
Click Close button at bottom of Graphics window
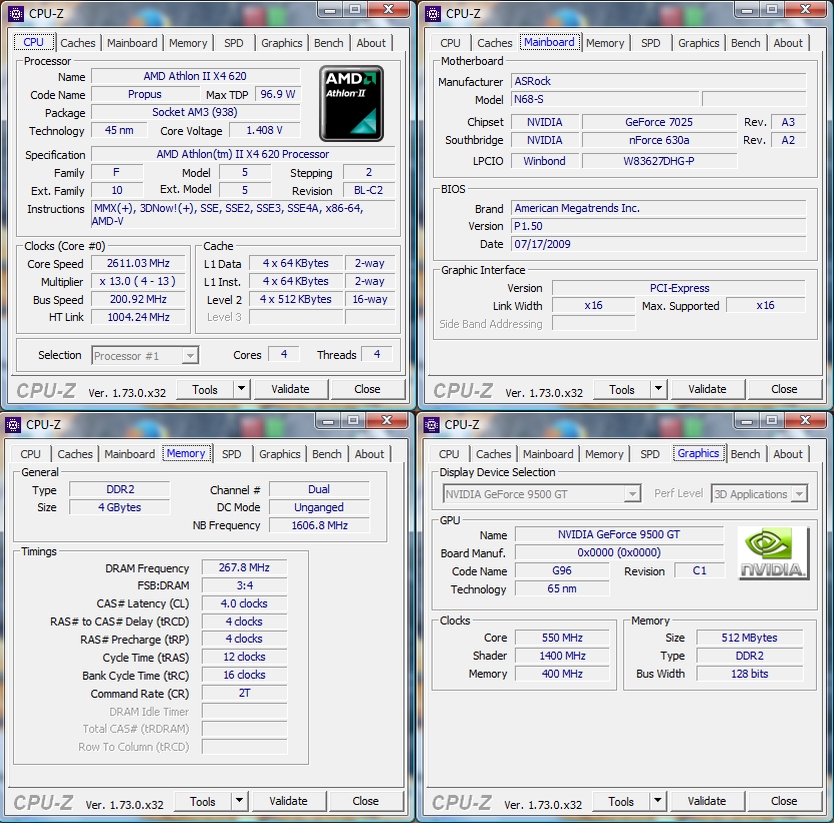784,801
